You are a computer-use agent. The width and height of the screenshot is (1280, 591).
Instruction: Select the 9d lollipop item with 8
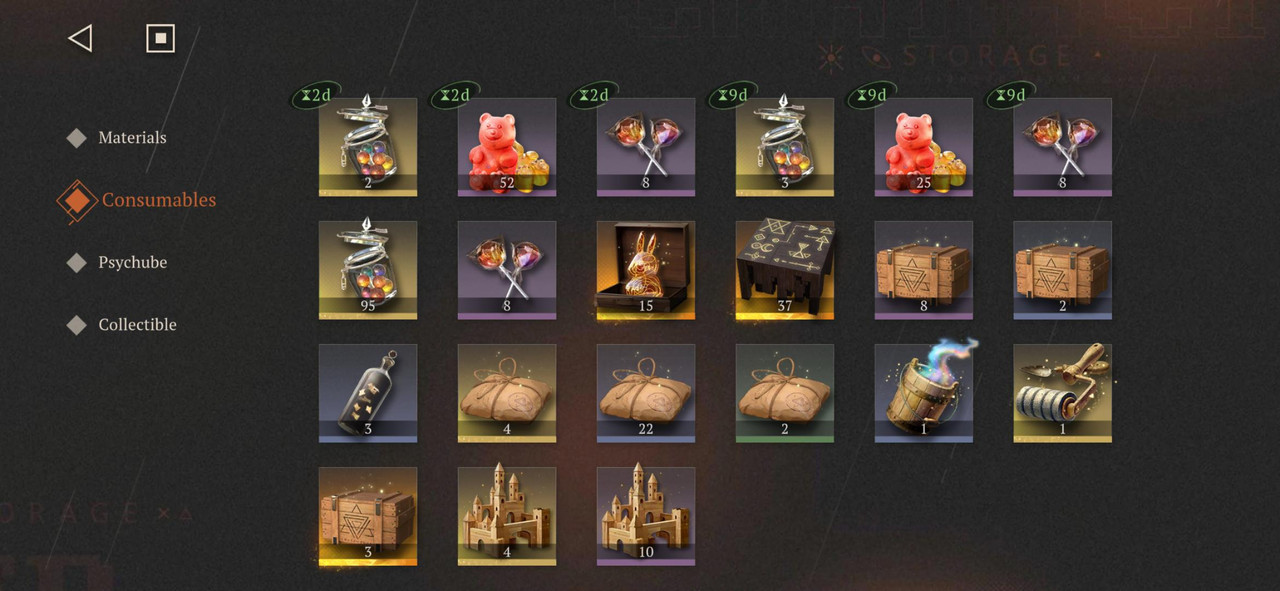click(x=1063, y=147)
